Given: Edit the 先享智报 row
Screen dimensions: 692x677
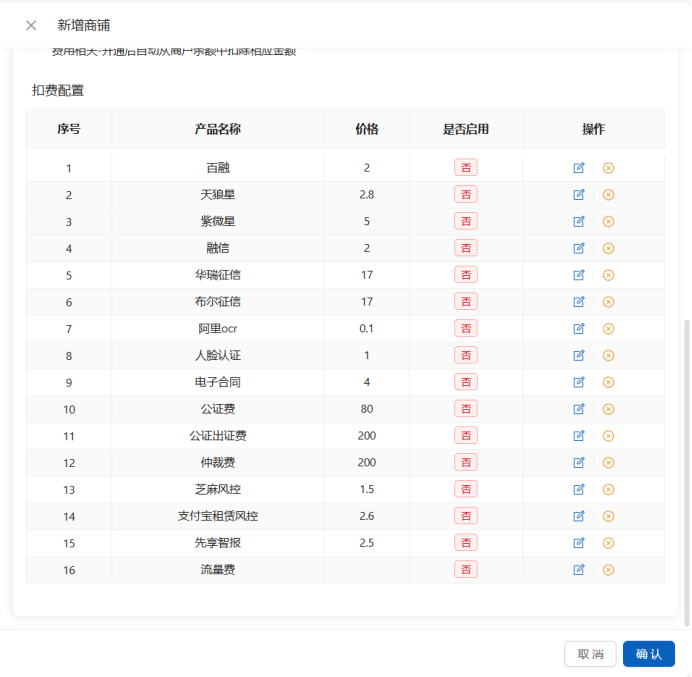Looking at the screenshot, I should [x=579, y=543].
